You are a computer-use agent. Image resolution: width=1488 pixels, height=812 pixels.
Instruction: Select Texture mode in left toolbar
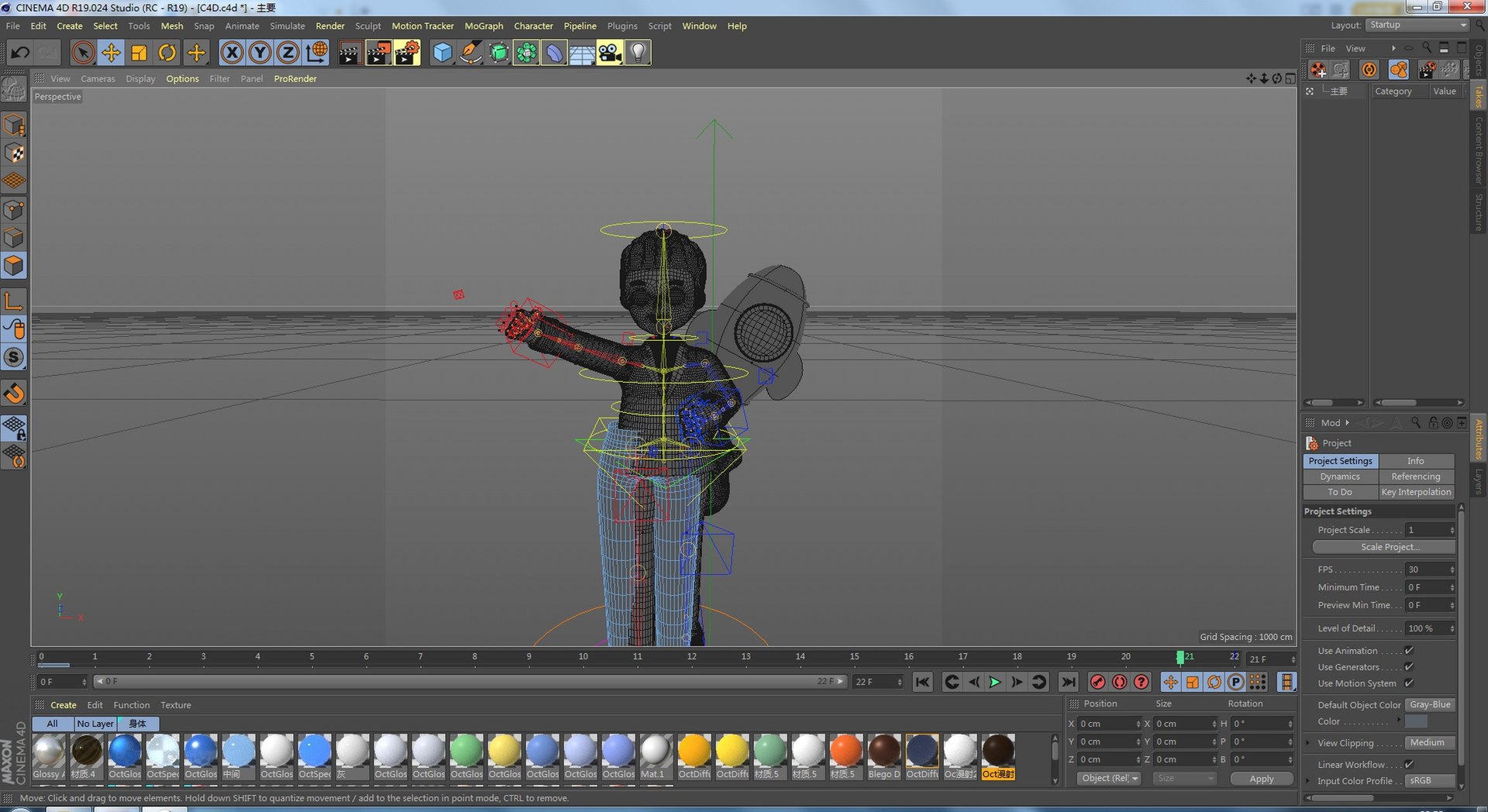[14, 153]
